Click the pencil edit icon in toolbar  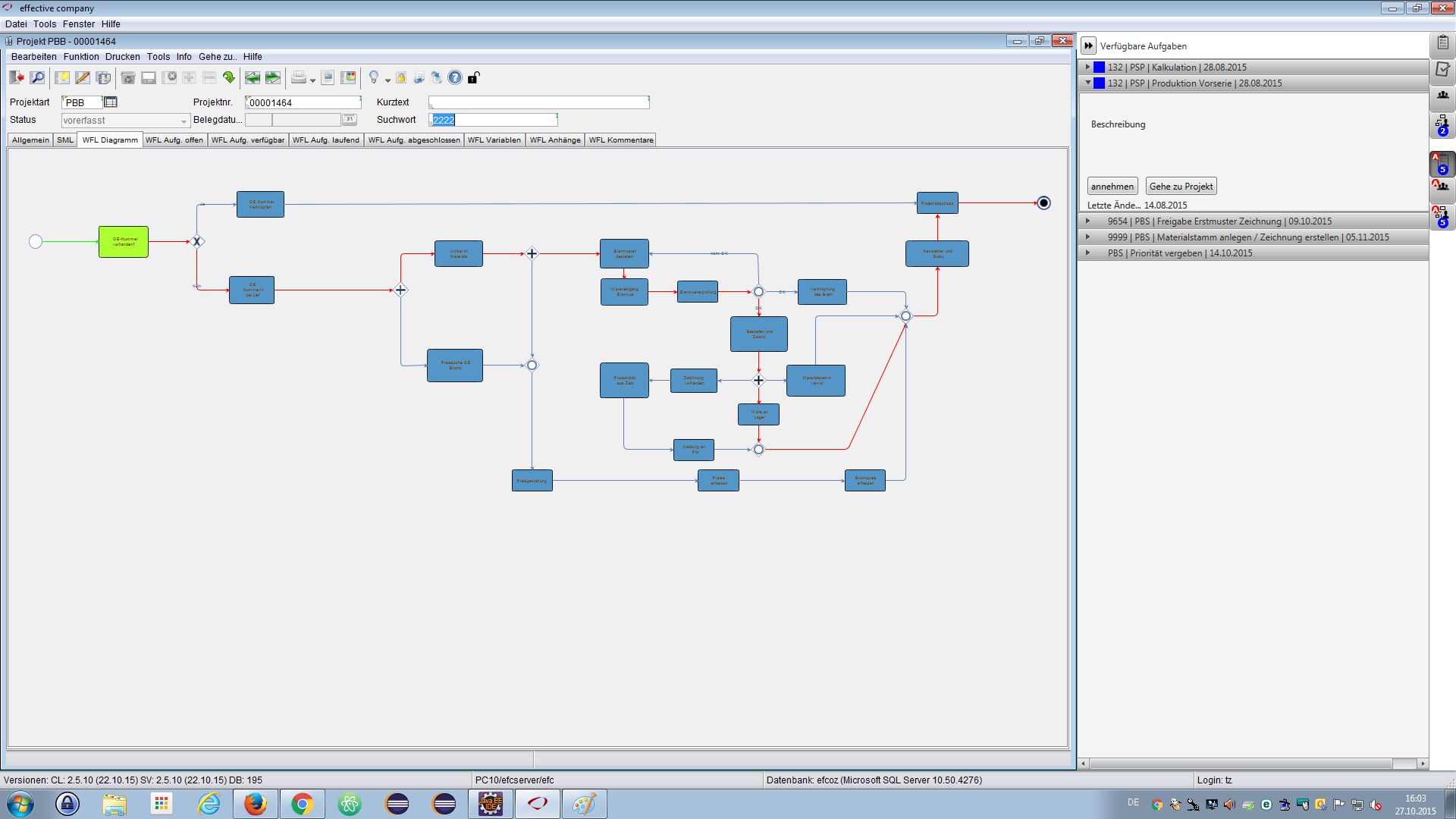point(83,77)
